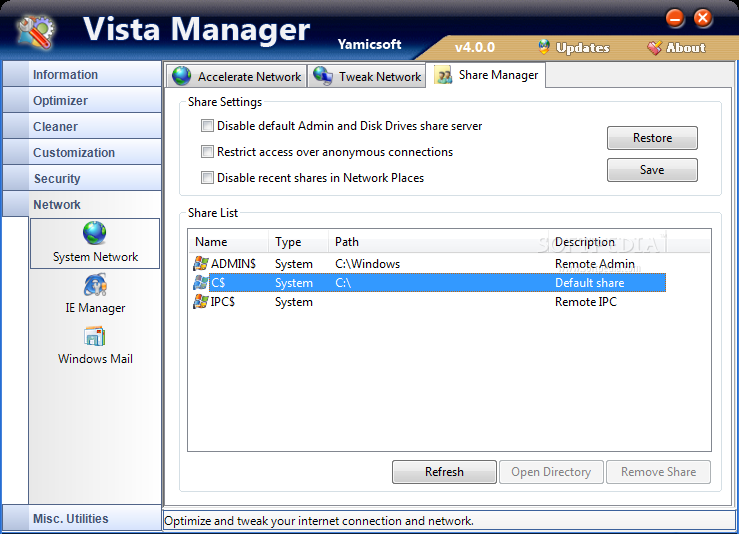
Task: Select the System Network globe icon
Action: pos(95,233)
